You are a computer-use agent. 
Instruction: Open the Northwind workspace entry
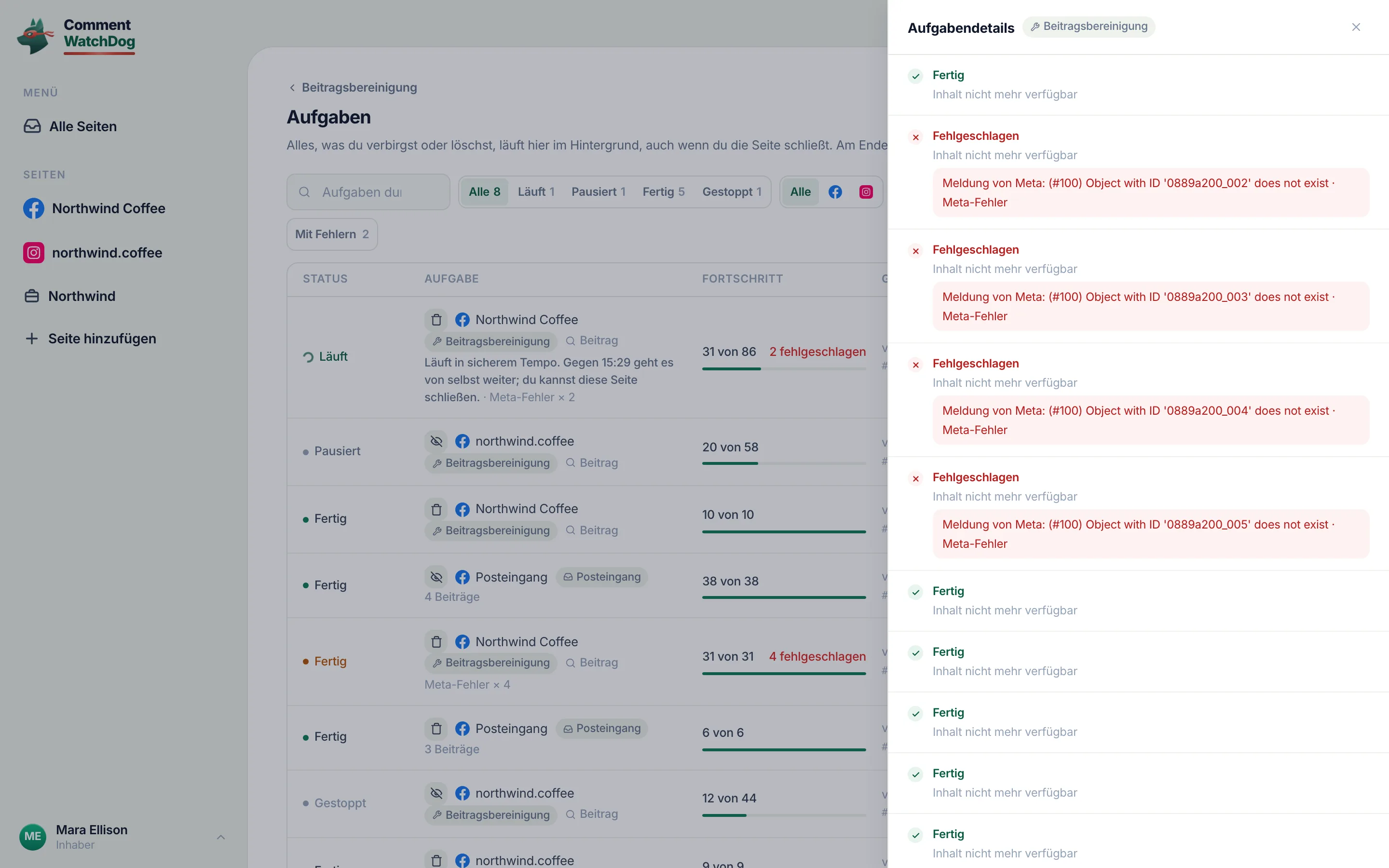pyautogui.click(x=70, y=296)
